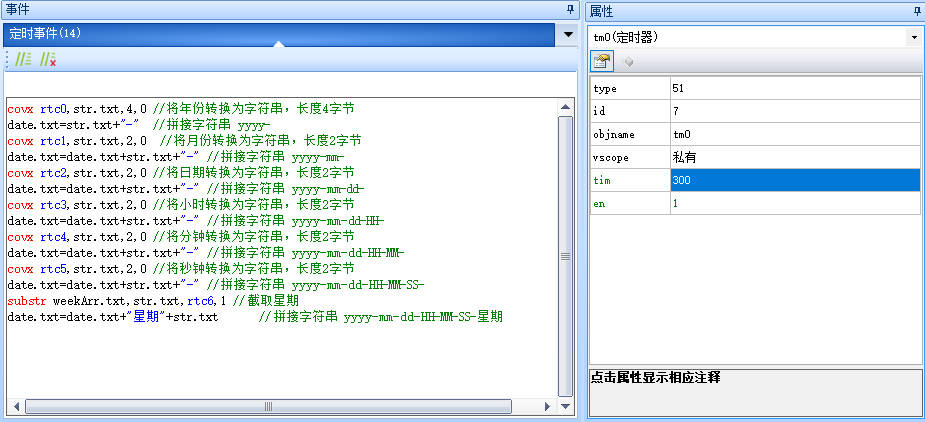Click the property list view icon
This screenshot has height=422, width=925.
click(603, 61)
